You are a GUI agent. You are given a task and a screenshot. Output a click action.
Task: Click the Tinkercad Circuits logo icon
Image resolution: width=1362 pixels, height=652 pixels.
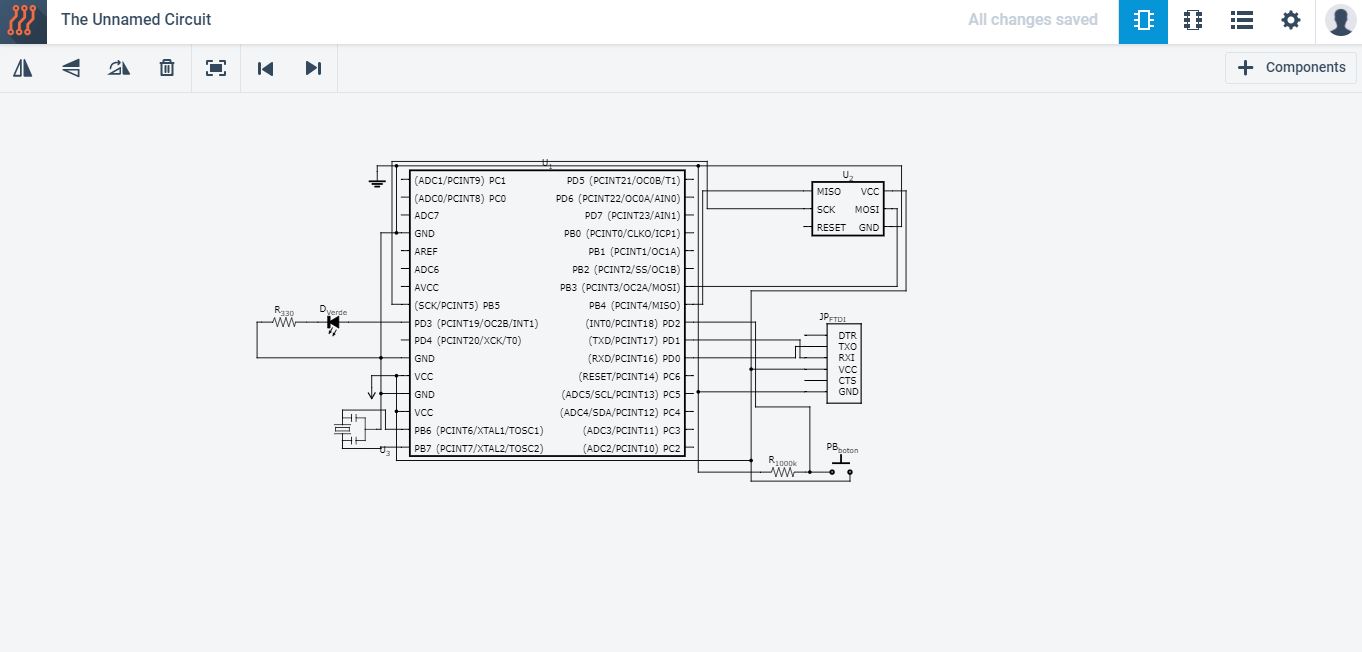point(23,21)
